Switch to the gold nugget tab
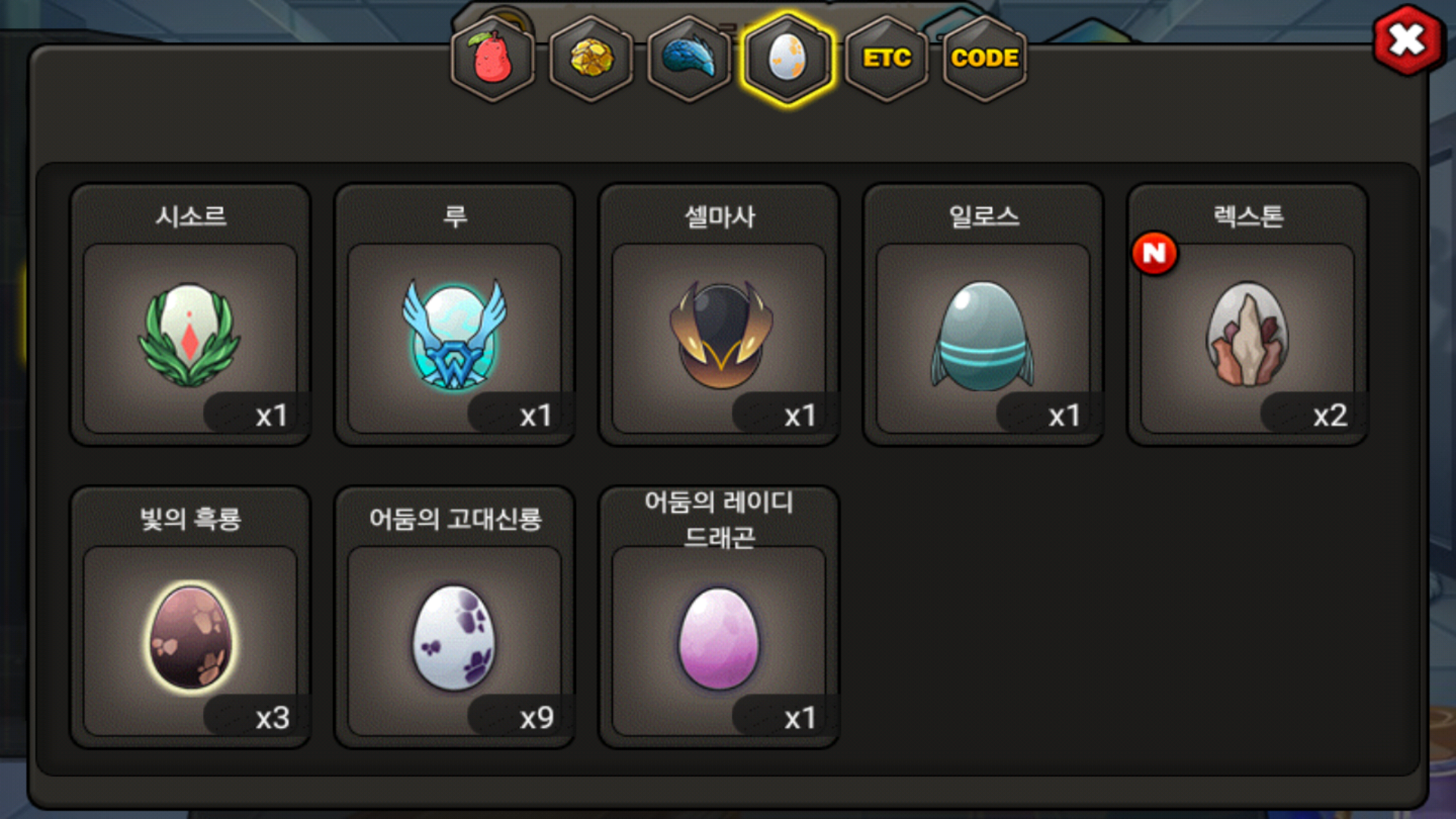The image size is (1456, 819). [x=591, y=58]
